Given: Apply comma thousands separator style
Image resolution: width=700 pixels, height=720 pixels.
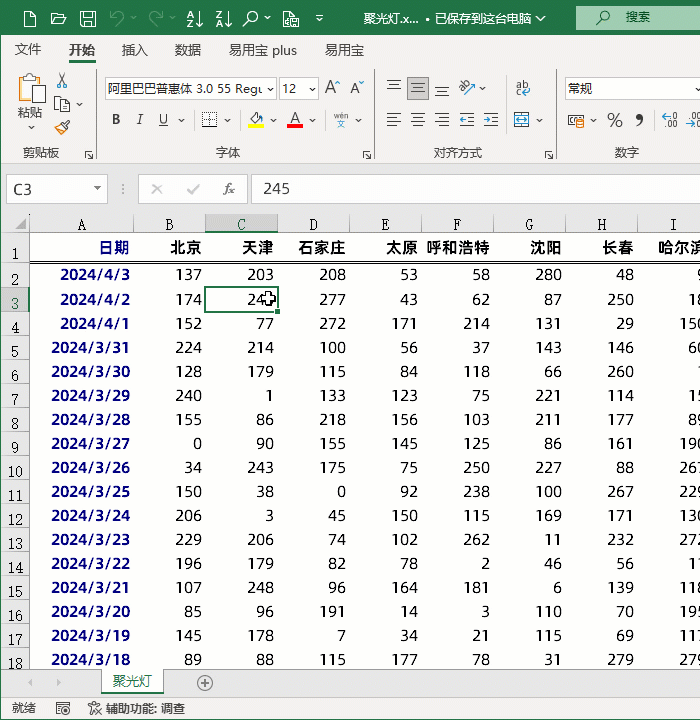Looking at the screenshot, I should click(x=639, y=120).
